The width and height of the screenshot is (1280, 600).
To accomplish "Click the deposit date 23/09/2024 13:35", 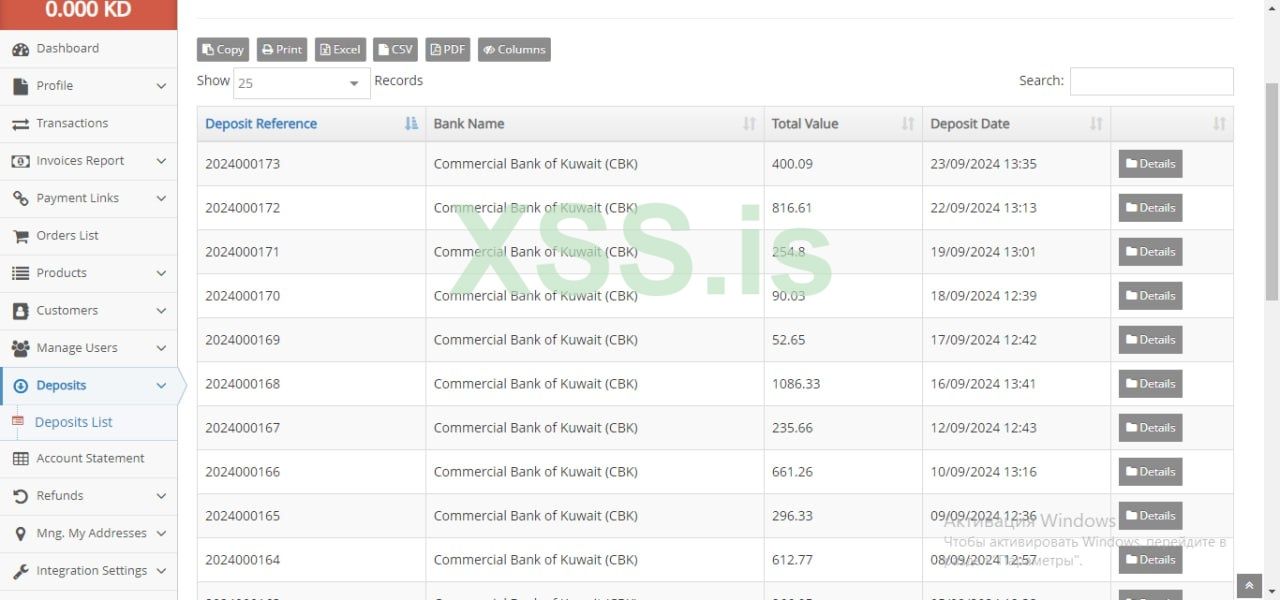I will pos(983,164).
